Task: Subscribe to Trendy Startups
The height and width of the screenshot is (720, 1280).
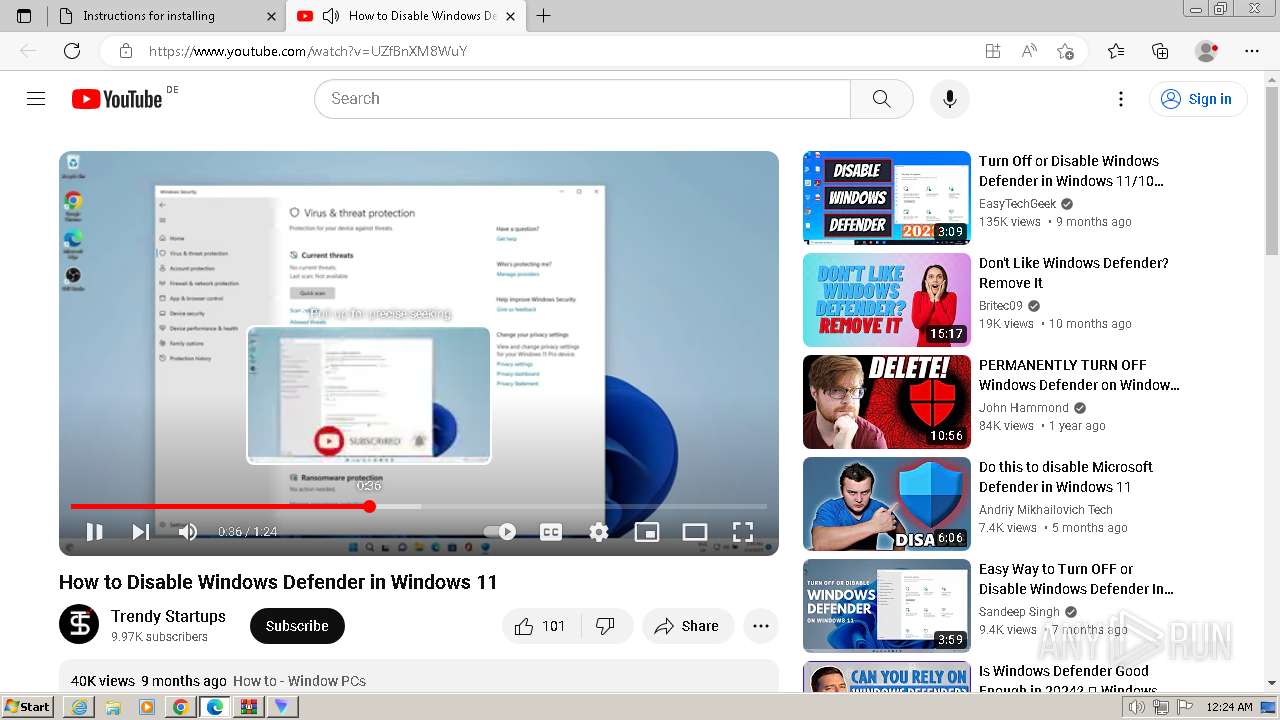Action: [x=297, y=626]
